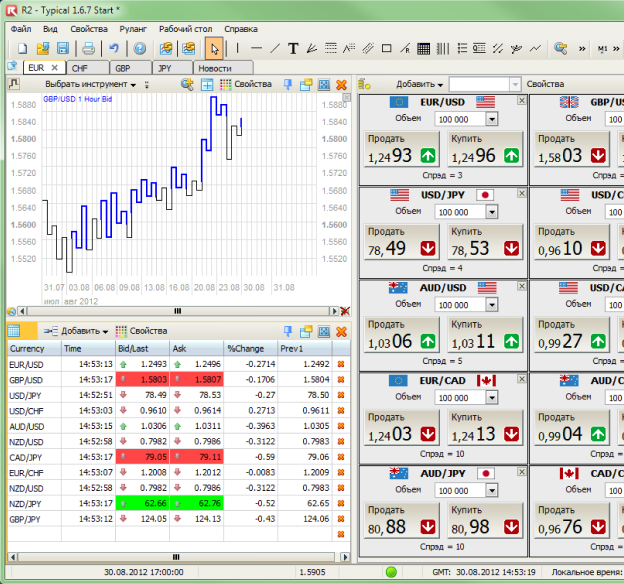624x584 pixels.
Task: Click Продать 1,2493 on the EUR/USD tile
Action: pos(402,149)
